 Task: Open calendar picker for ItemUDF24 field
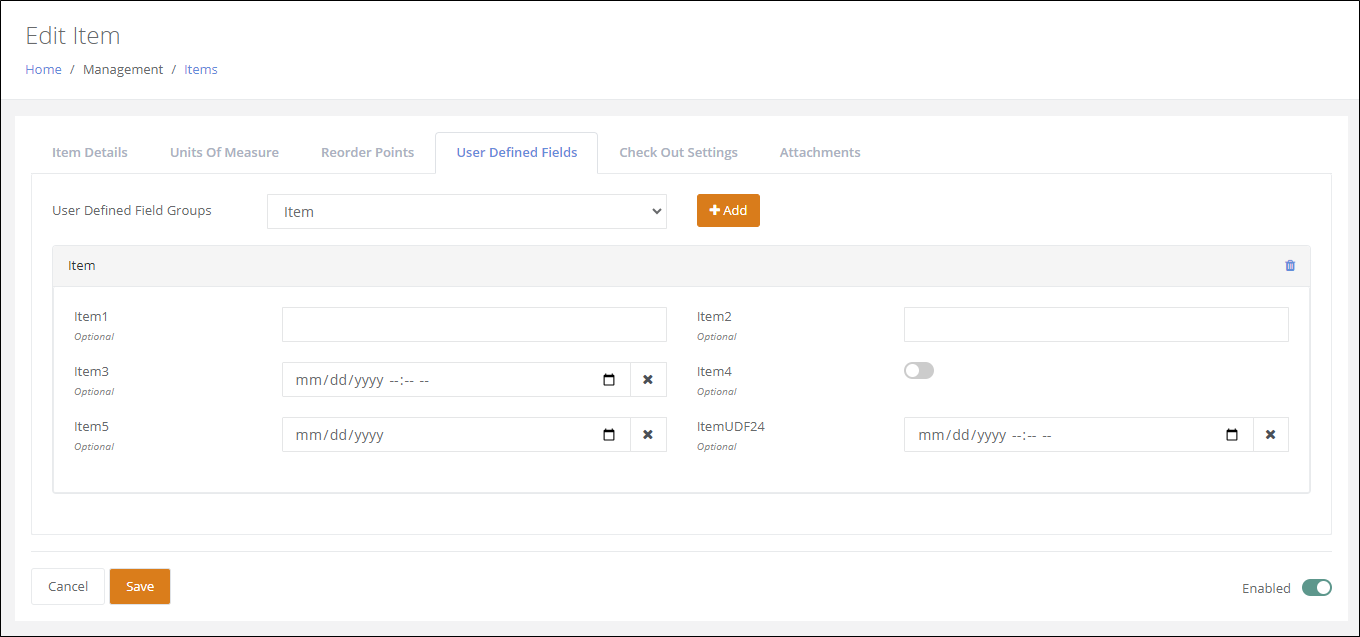click(x=1232, y=435)
